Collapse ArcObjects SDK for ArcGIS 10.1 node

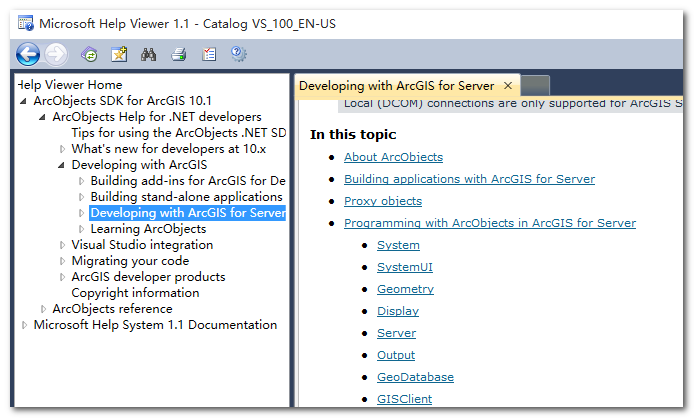pyautogui.click(x=23, y=101)
